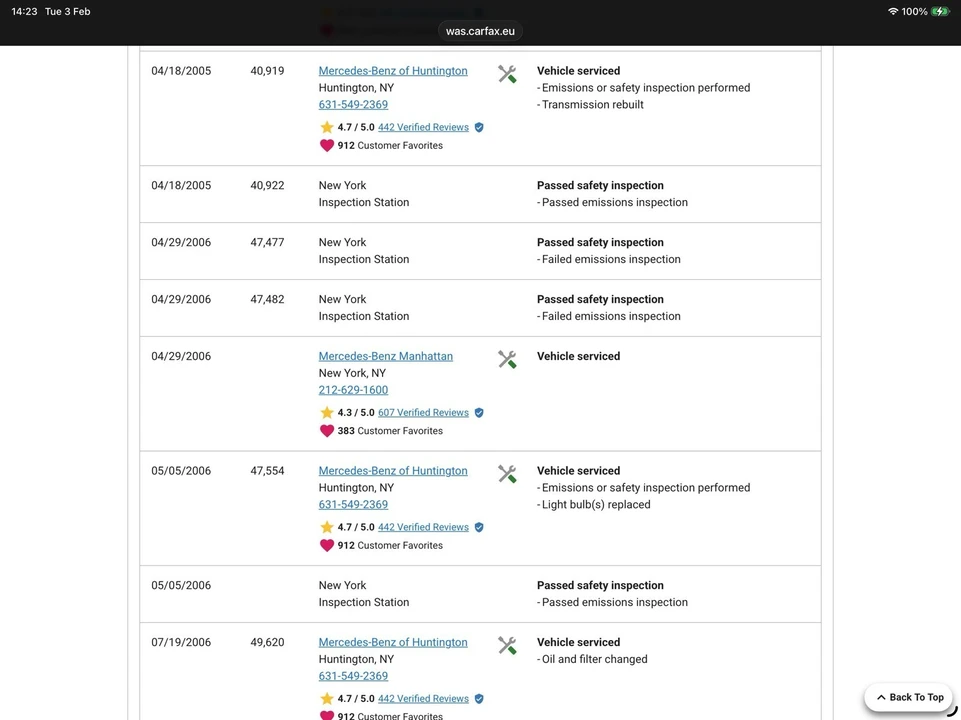Call 631-549-2369 in the 07/19/2006 row
The image size is (961, 720).
pyautogui.click(x=353, y=676)
